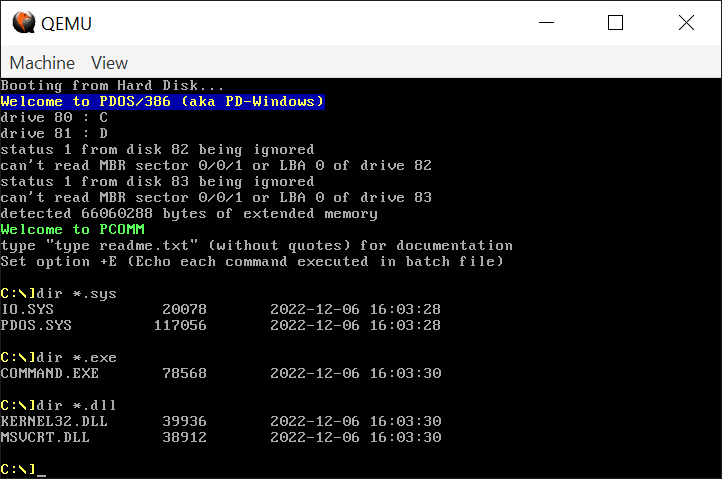The width and height of the screenshot is (722, 479).
Task: Select the COMMAND.EXE file name
Action: point(49,373)
